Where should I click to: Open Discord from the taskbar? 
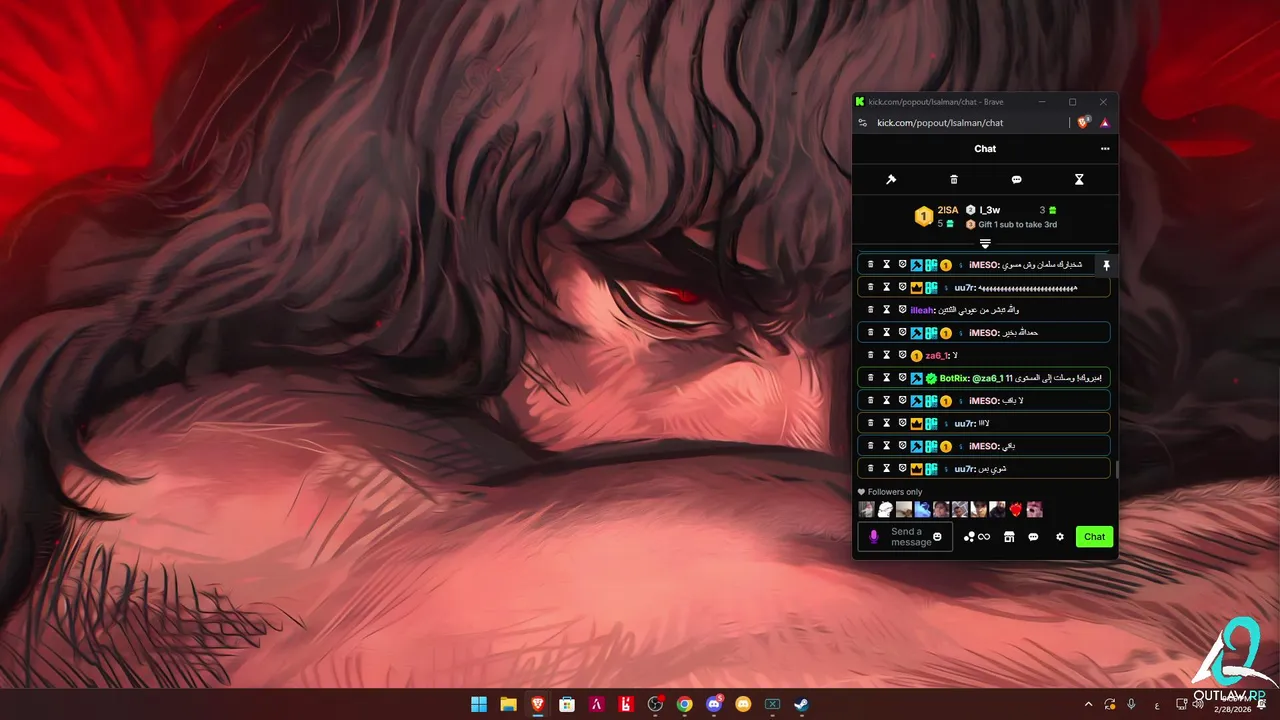(714, 704)
